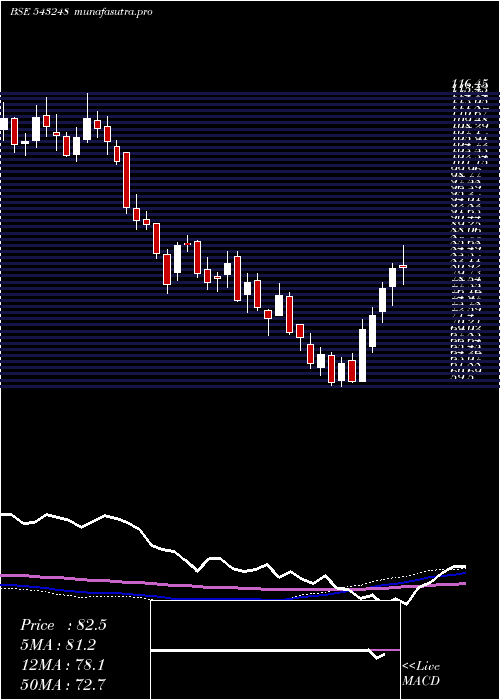Select the 50MA : 72.7 value

pos(63,684)
